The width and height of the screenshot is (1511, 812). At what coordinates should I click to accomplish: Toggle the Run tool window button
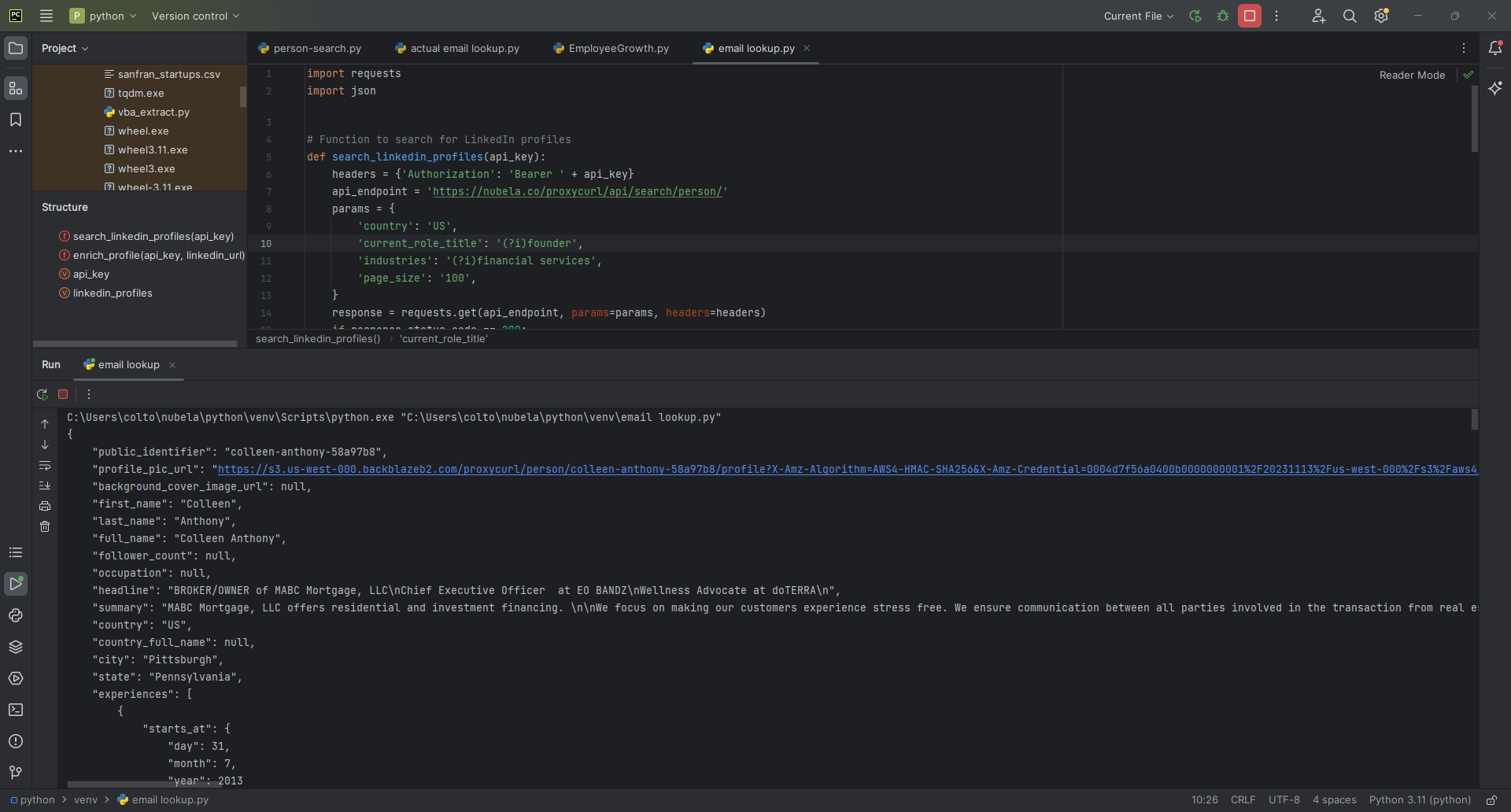(x=16, y=584)
